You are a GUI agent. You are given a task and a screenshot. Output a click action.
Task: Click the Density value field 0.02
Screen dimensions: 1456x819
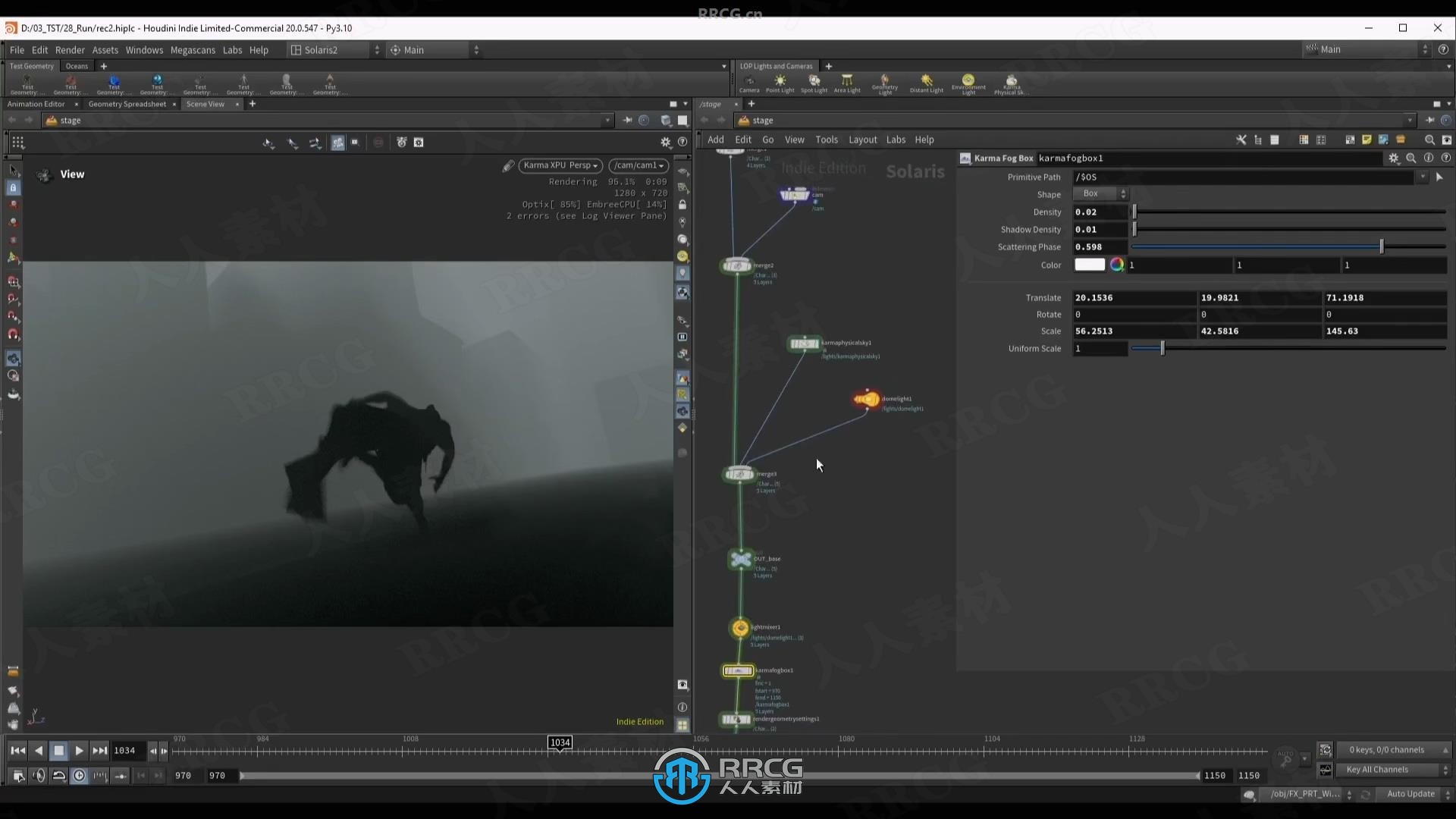[x=1100, y=212]
